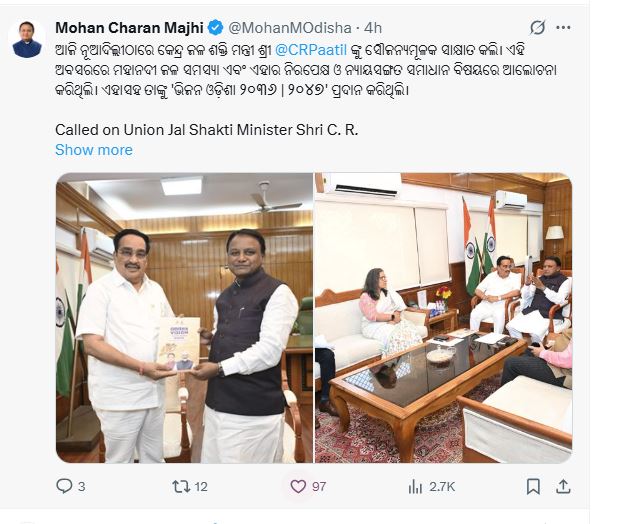Bookmark this post

tap(533, 487)
